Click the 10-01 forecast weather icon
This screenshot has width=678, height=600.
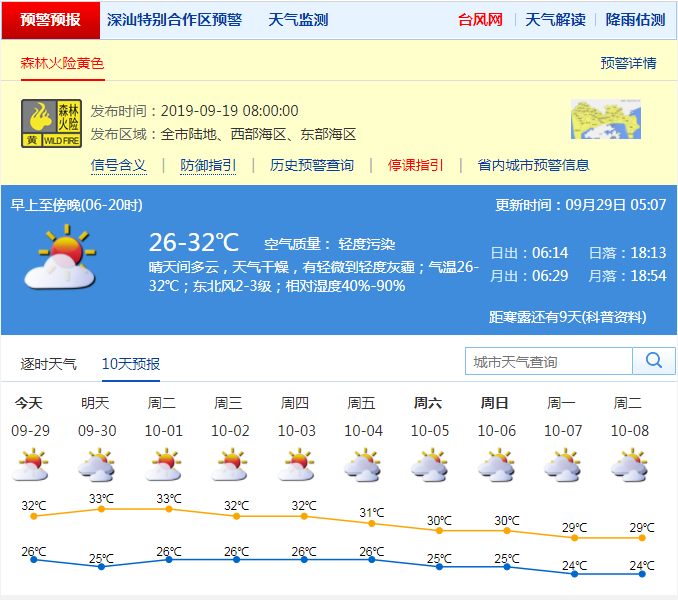pyautogui.click(x=162, y=465)
